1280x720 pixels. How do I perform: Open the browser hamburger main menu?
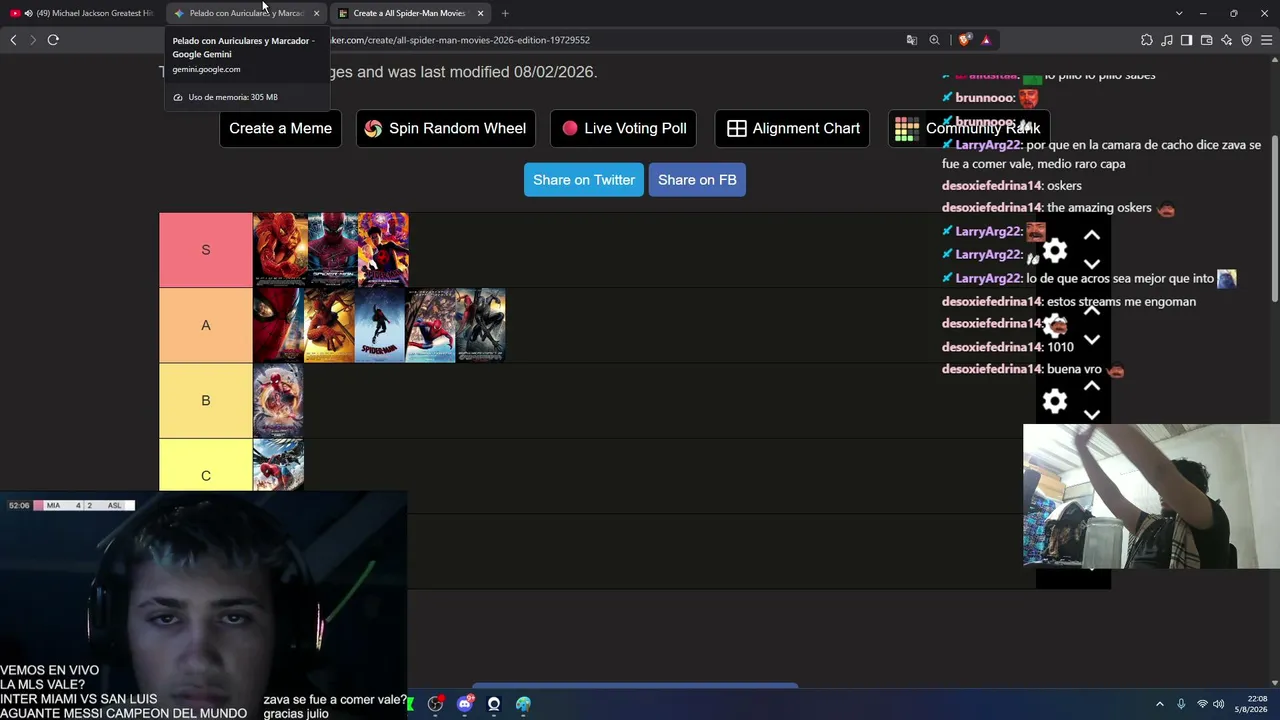pyautogui.click(x=1266, y=40)
